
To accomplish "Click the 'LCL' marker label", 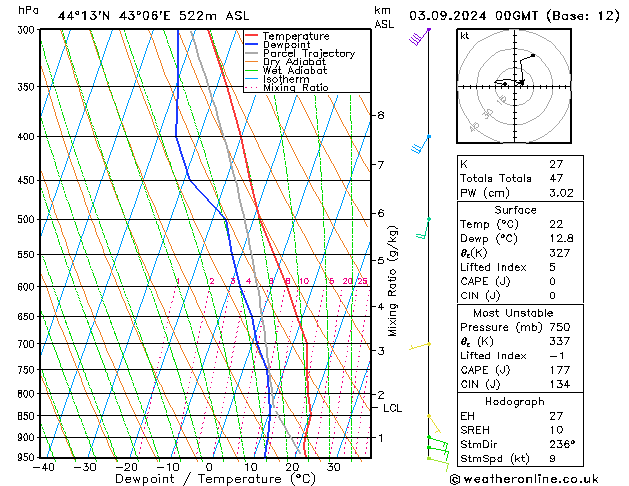I will coord(392,408).
